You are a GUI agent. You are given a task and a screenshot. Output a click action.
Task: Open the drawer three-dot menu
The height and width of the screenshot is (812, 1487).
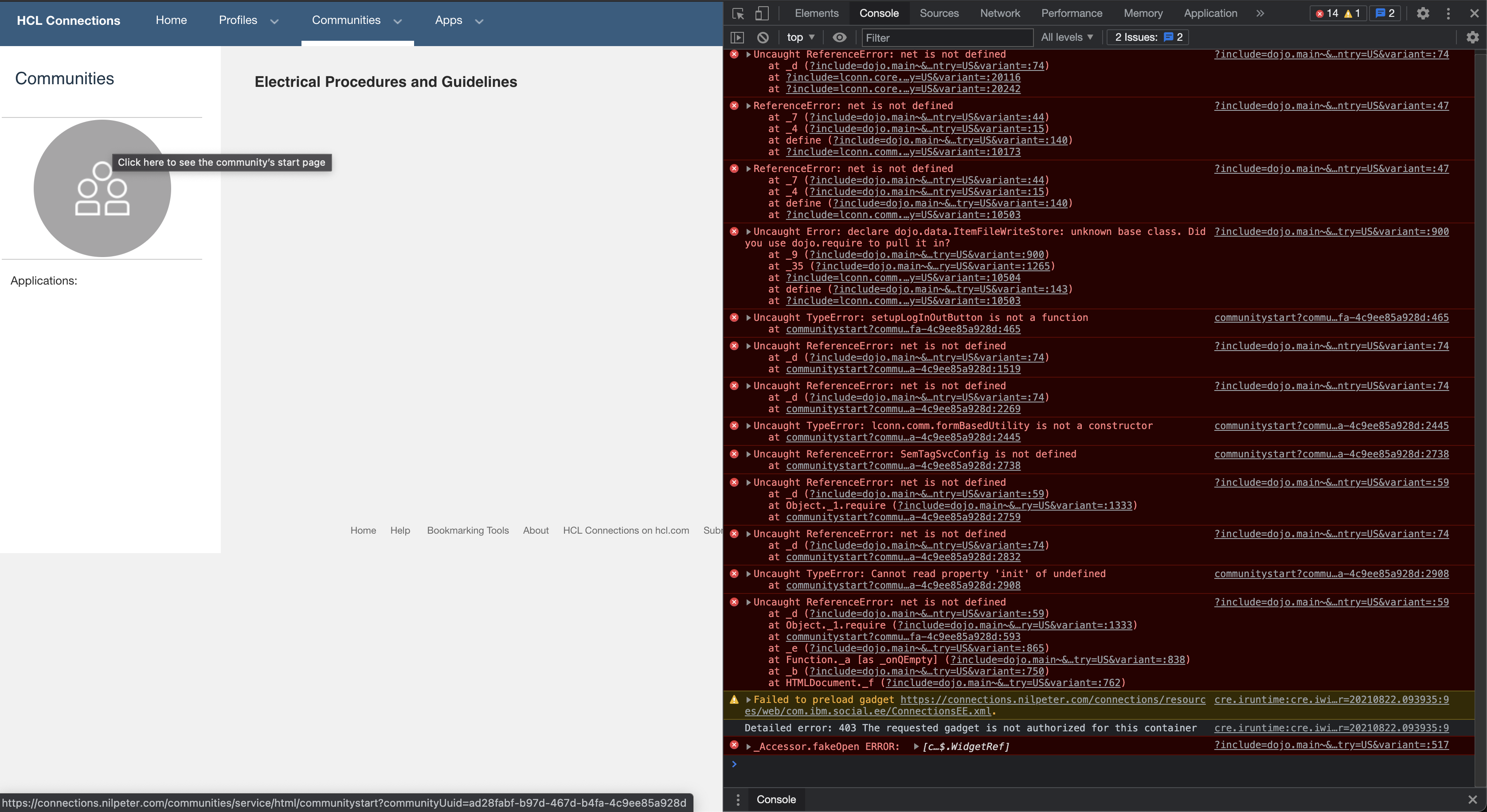pos(738,799)
